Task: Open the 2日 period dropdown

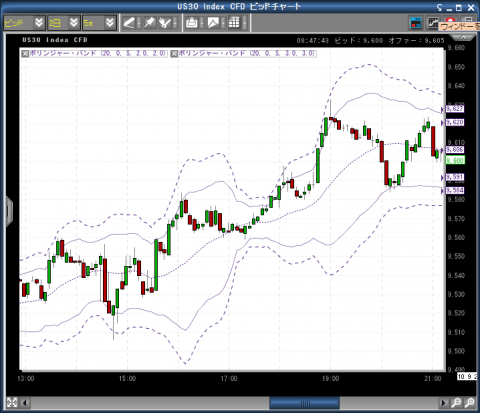Action: (64, 23)
